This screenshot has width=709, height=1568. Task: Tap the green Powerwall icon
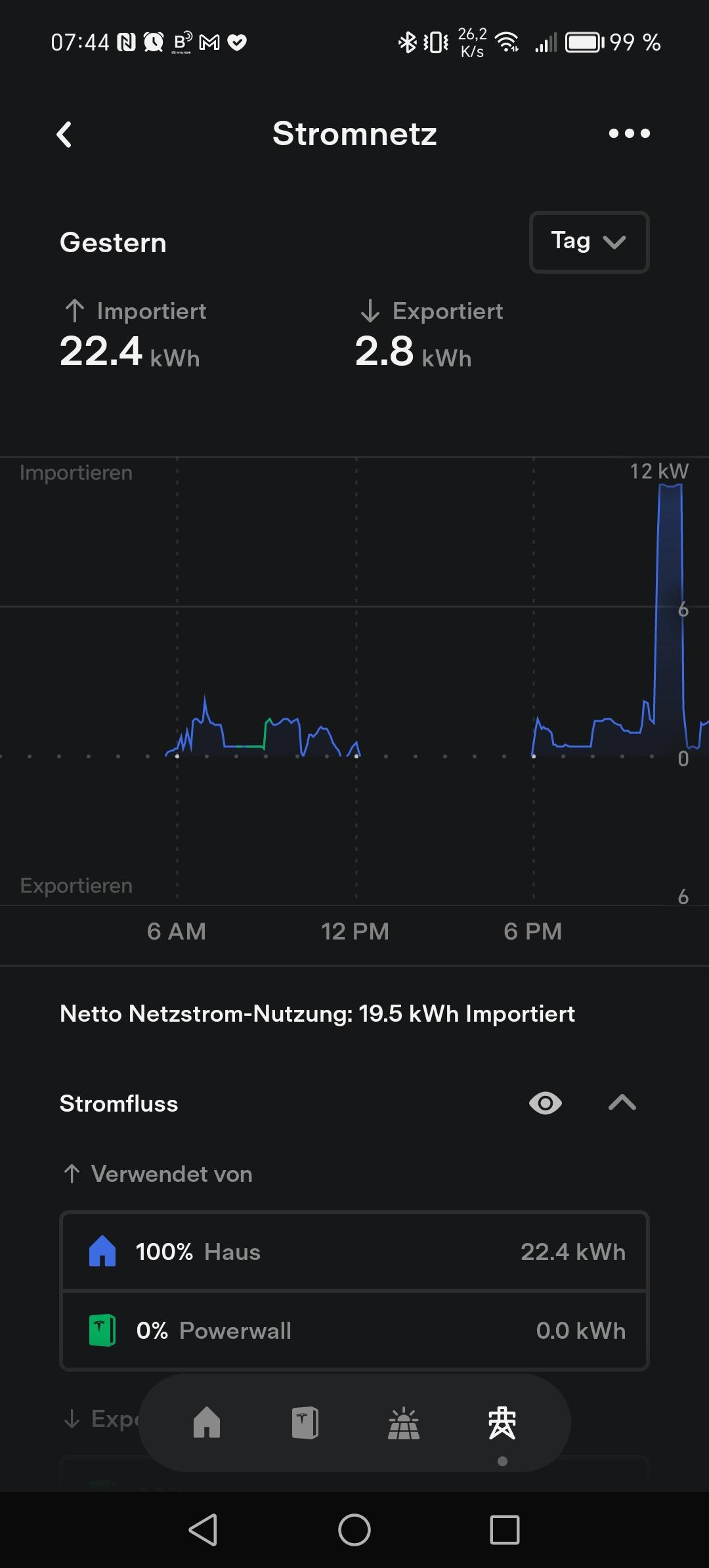[102, 1330]
